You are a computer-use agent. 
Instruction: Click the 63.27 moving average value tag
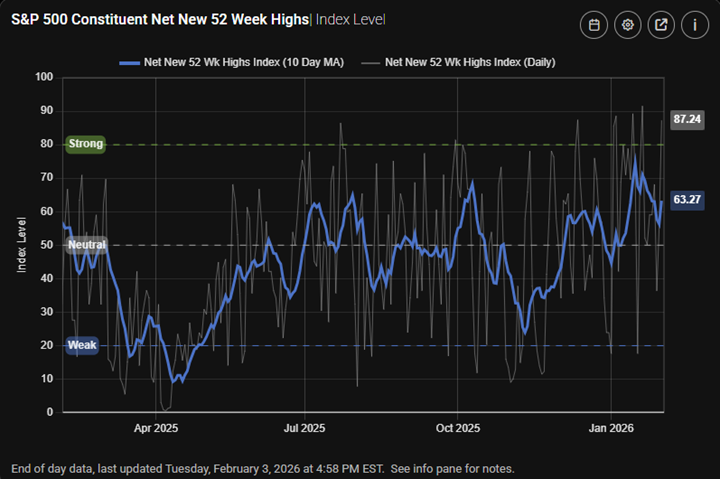687,200
